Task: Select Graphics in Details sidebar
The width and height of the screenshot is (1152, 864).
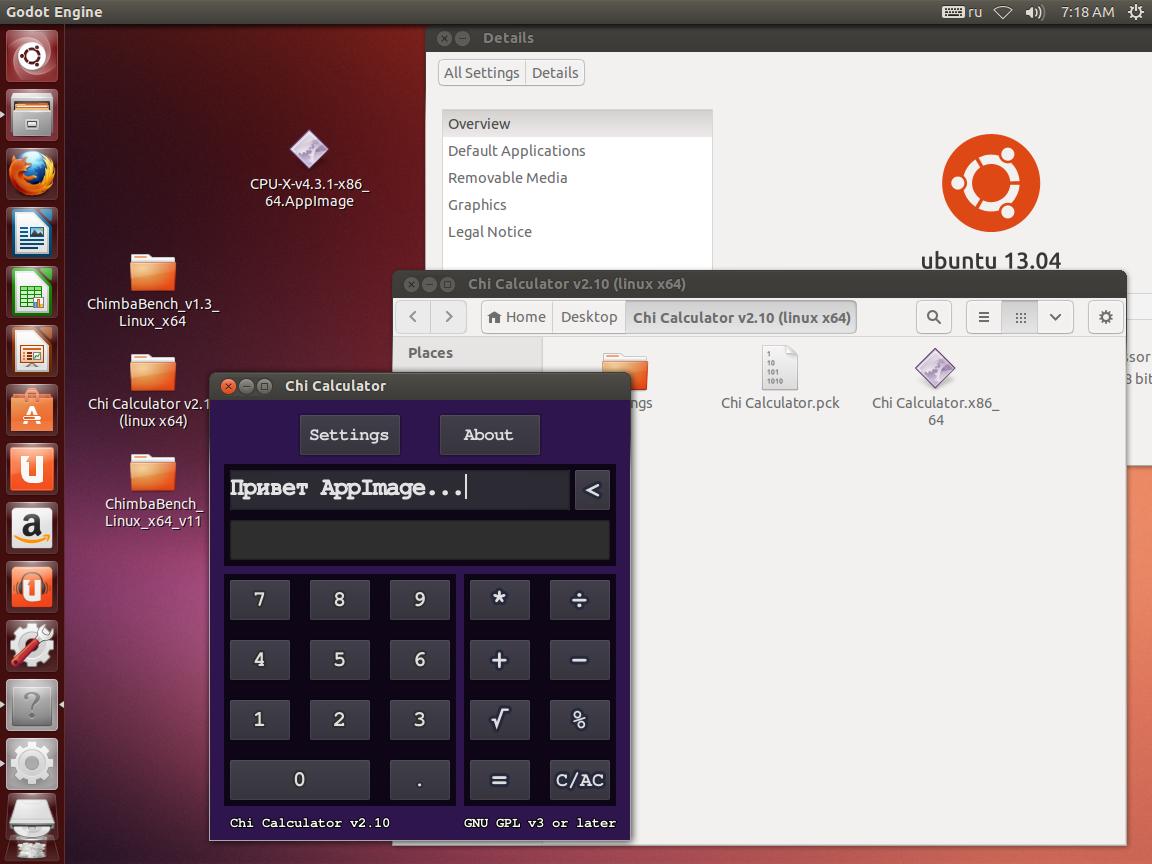Action: coord(577,205)
